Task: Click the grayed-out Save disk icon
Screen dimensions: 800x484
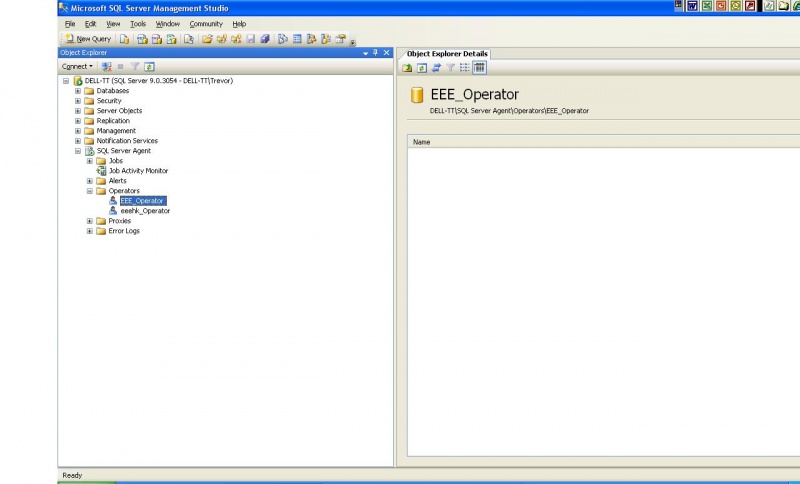Action: (251, 39)
